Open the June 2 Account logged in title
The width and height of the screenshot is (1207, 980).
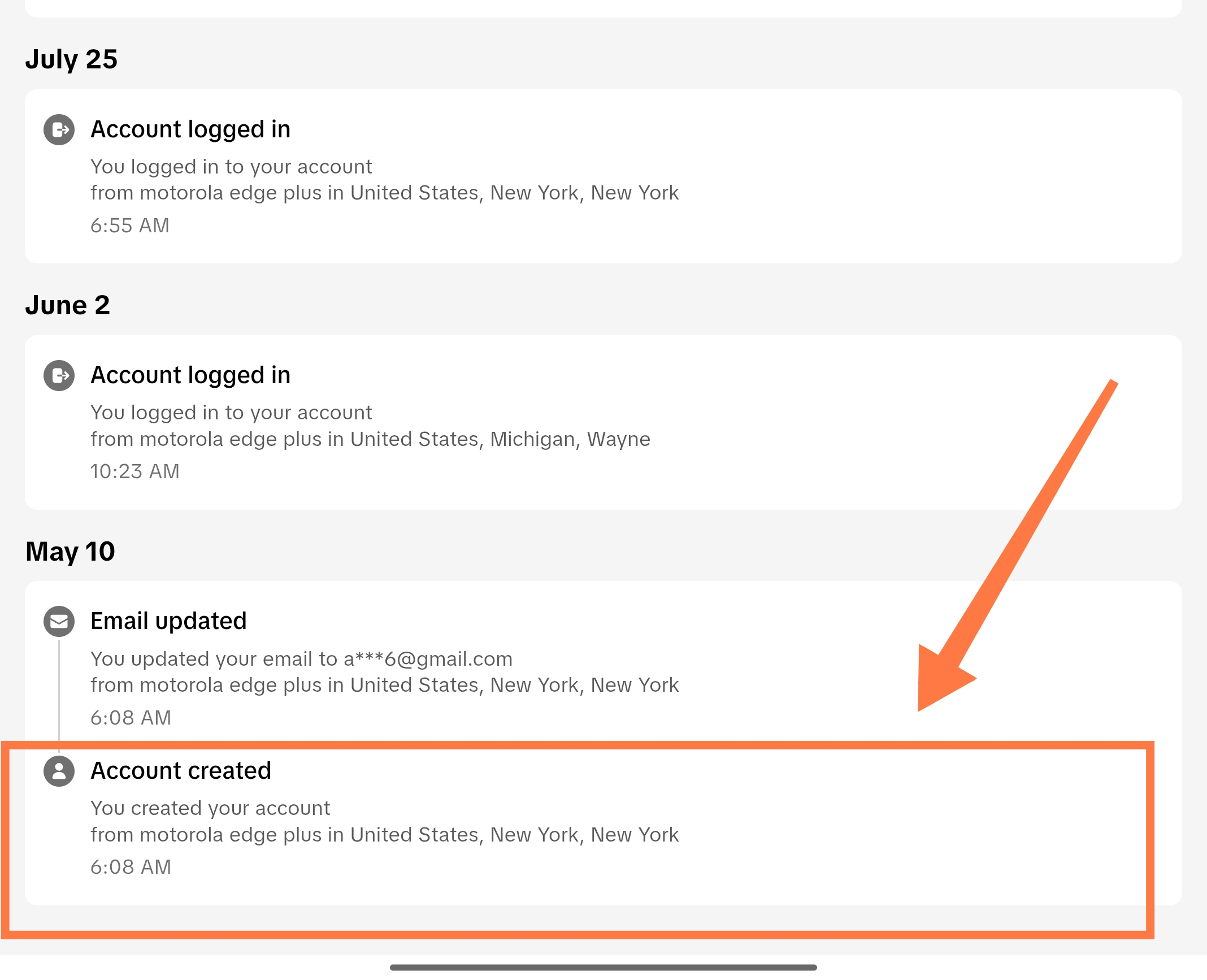pos(190,376)
